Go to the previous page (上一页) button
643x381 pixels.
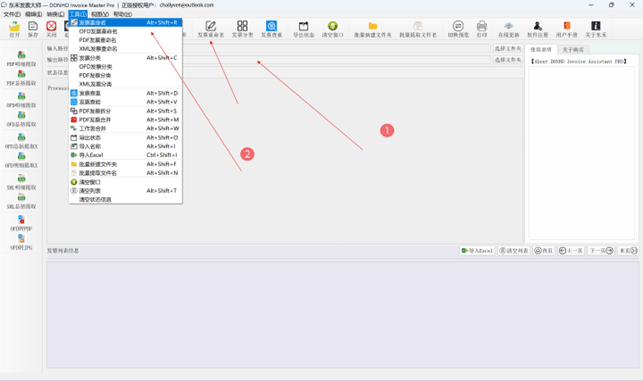[x=571, y=251]
